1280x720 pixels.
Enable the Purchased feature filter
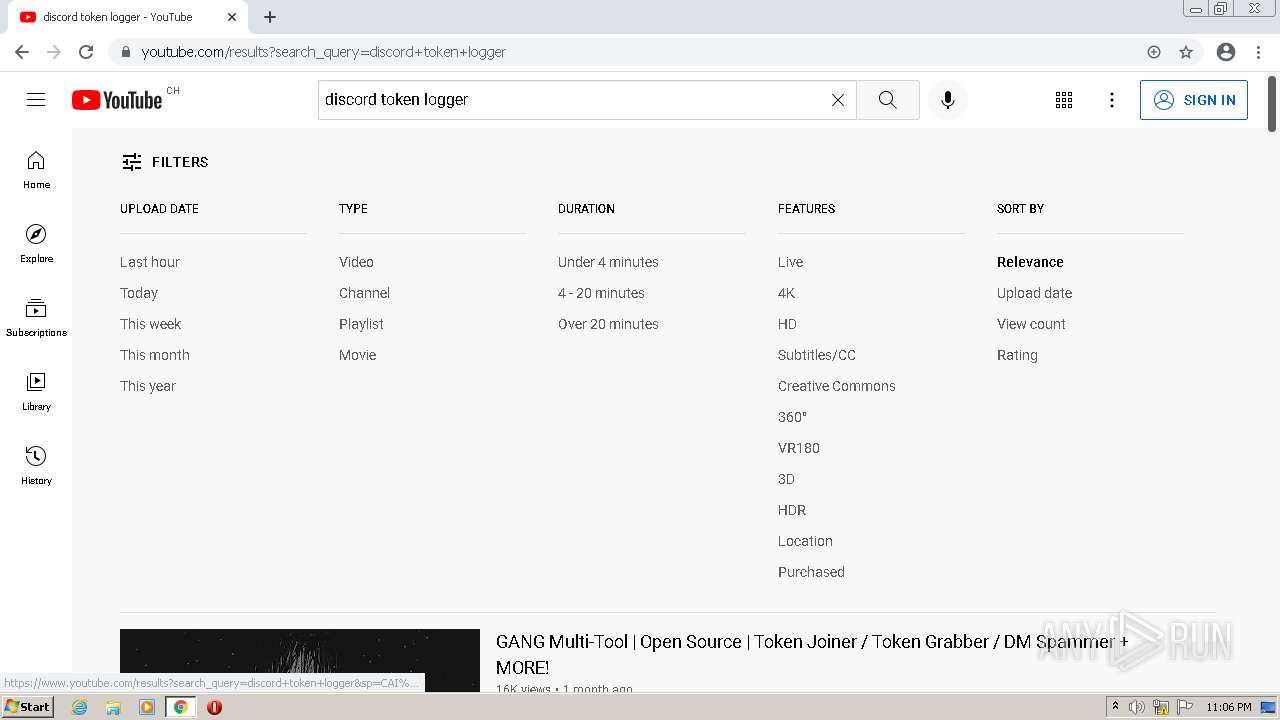coord(811,572)
